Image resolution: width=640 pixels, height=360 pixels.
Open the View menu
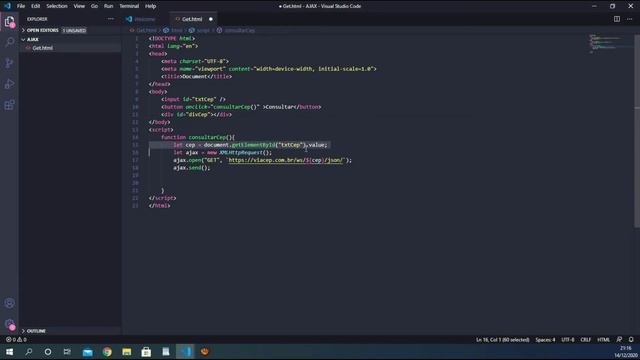pyautogui.click(x=79, y=6)
